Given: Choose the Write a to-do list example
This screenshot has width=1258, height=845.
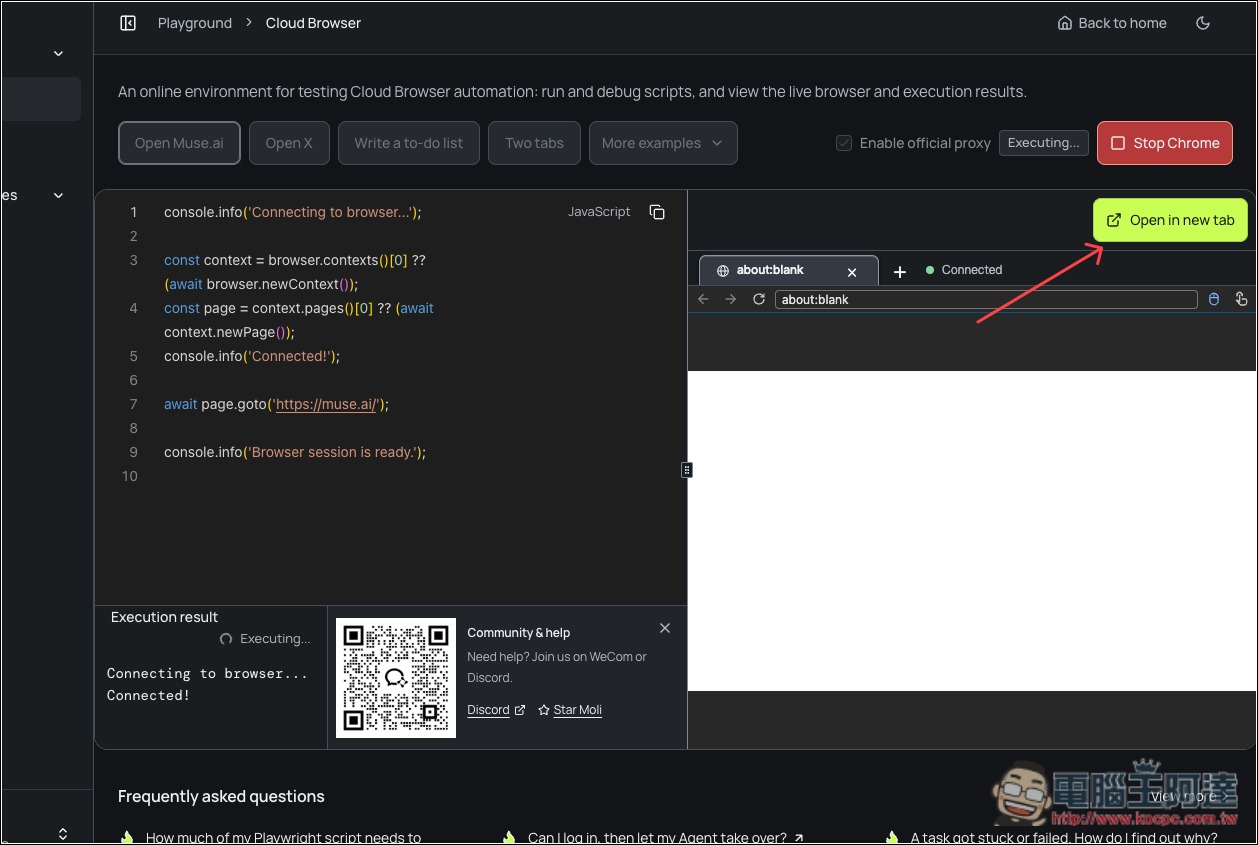Looking at the screenshot, I should [409, 143].
